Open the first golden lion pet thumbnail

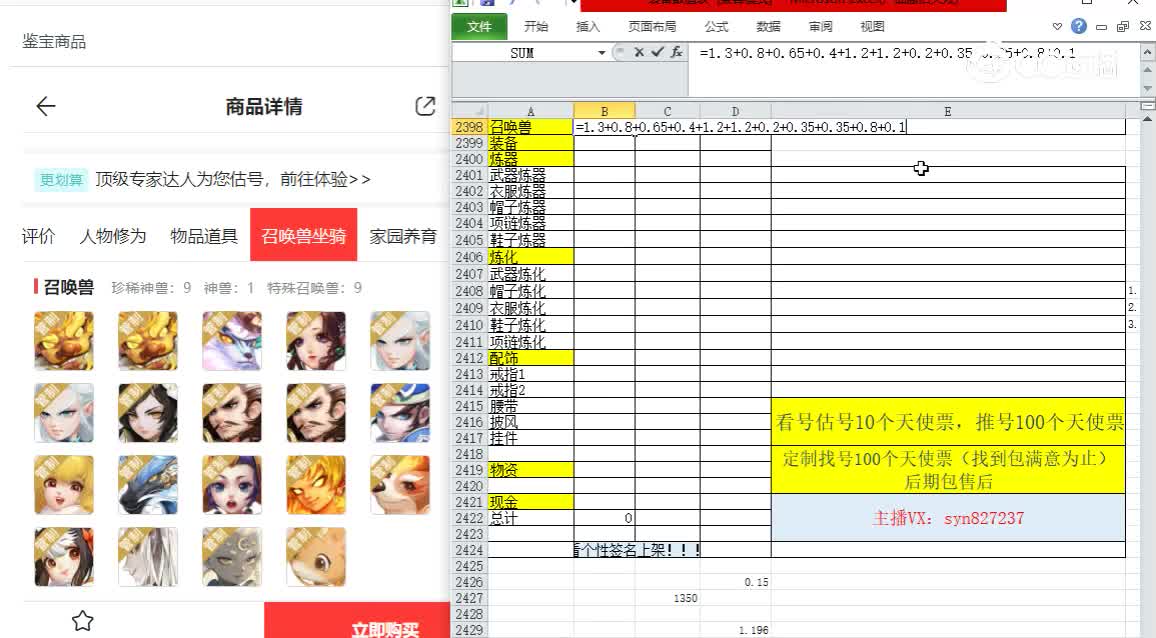[64, 341]
